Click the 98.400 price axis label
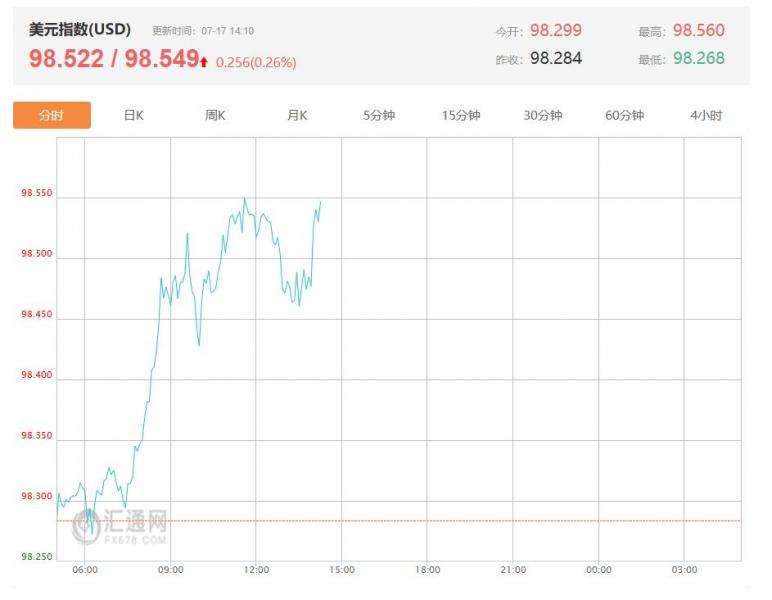 point(37,377)
